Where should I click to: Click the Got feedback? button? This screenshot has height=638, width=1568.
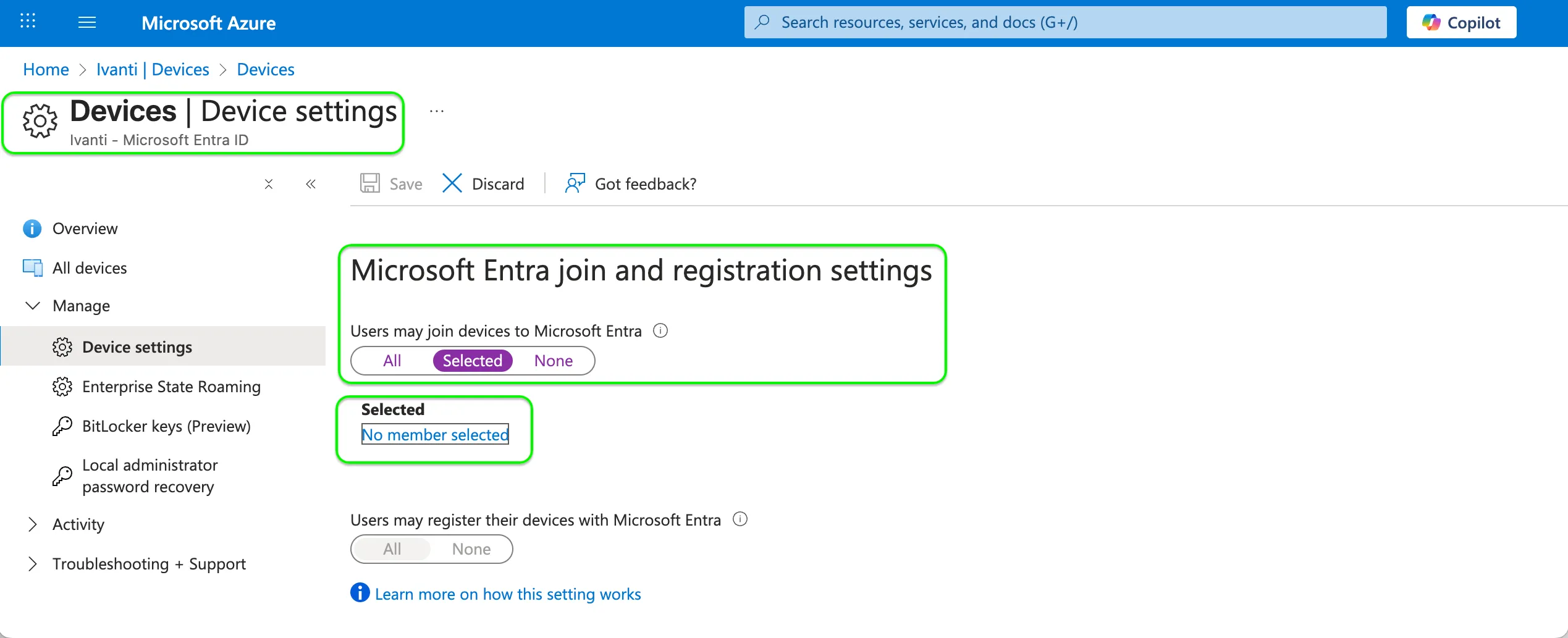pos(631,183)
